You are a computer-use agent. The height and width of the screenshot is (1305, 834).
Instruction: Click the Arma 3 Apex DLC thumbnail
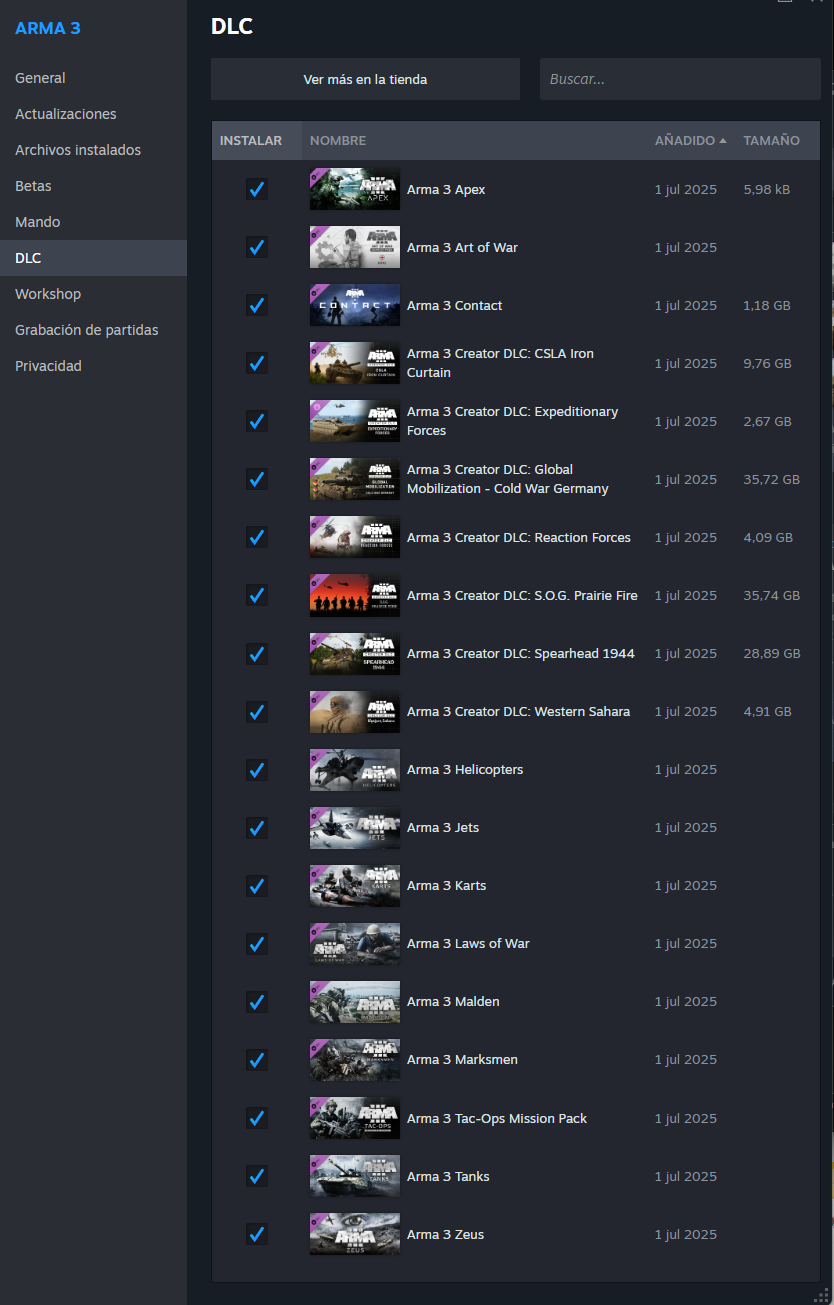354,189
